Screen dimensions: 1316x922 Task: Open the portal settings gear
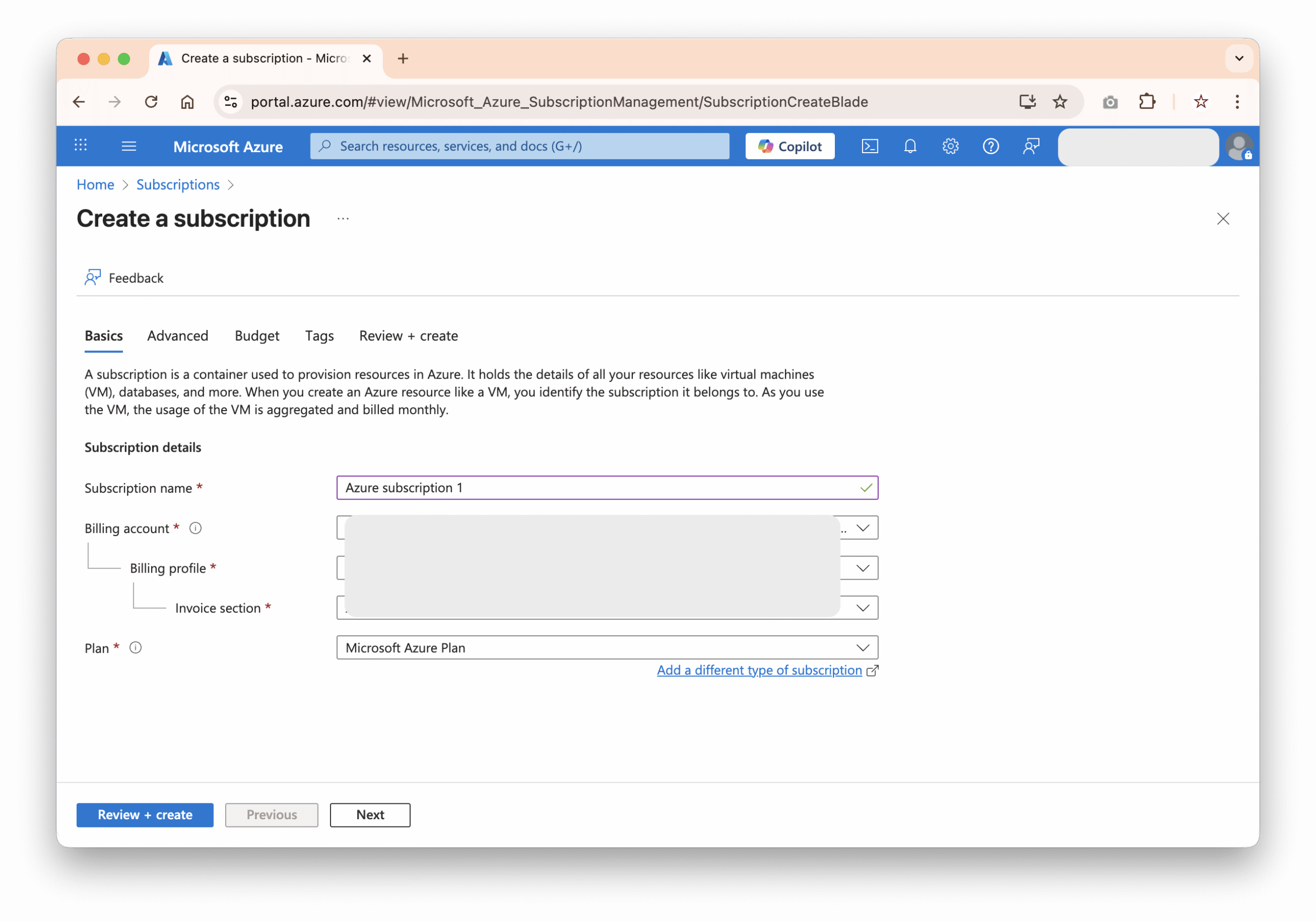coord(951,146)
